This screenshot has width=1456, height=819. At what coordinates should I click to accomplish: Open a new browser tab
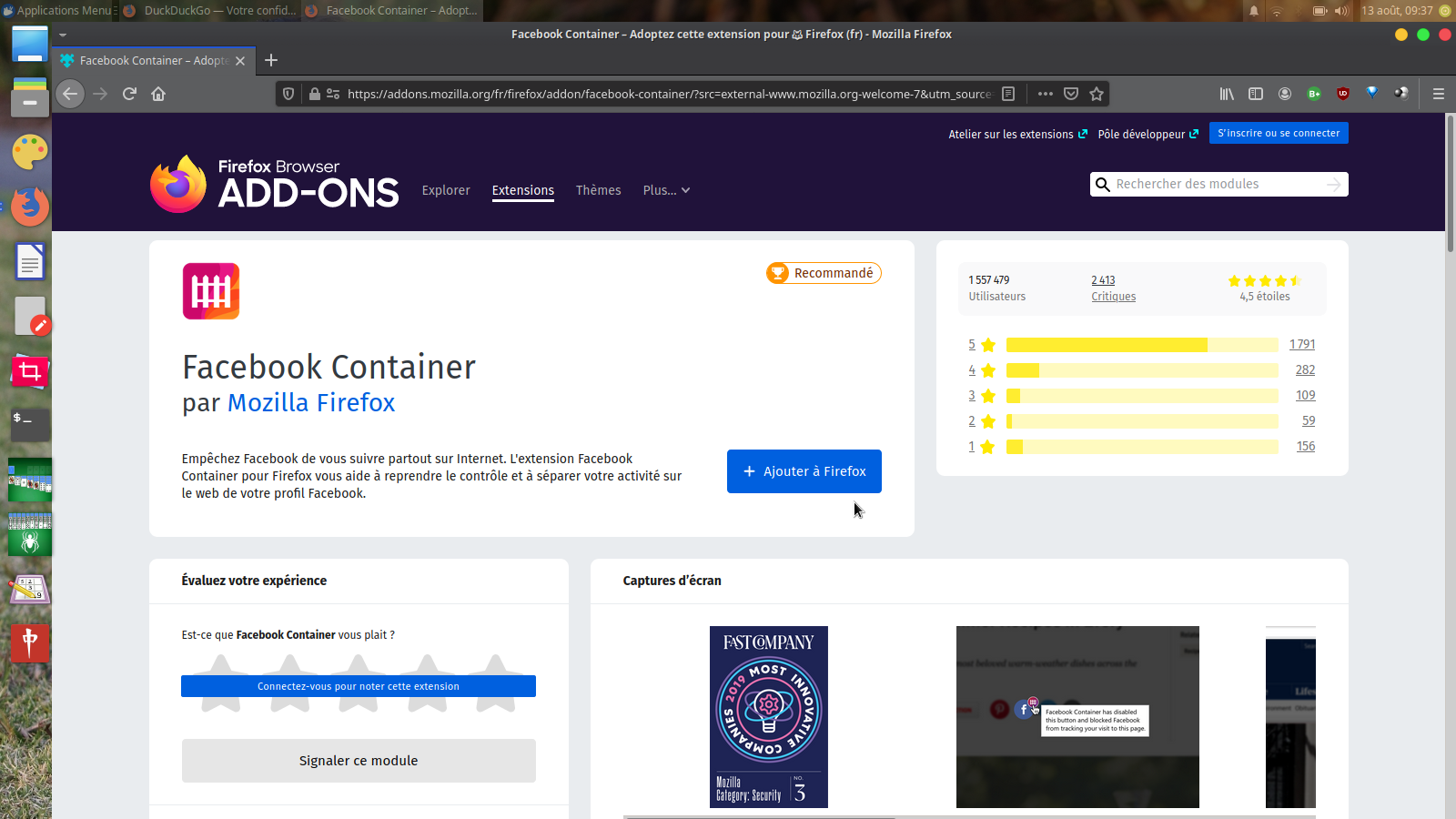coord(271,60)
